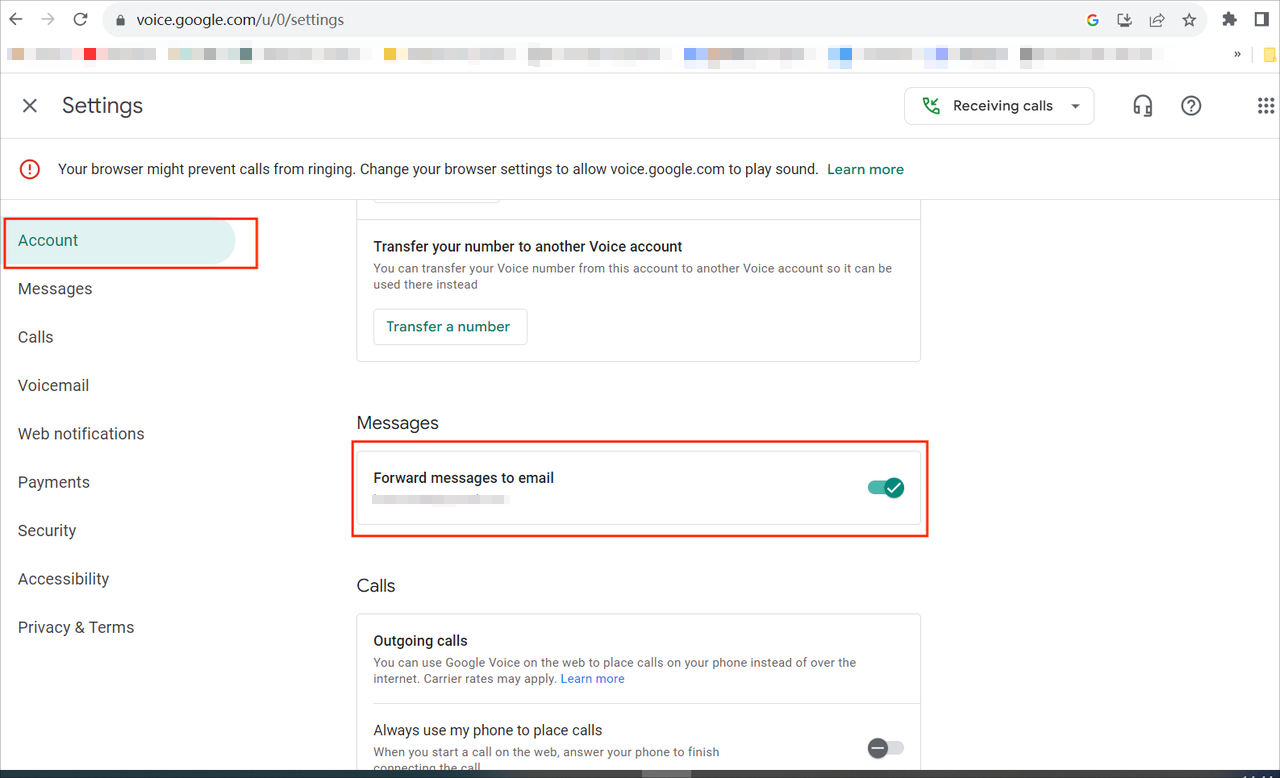Select Messages in the settings sidebar

[55, 289]
